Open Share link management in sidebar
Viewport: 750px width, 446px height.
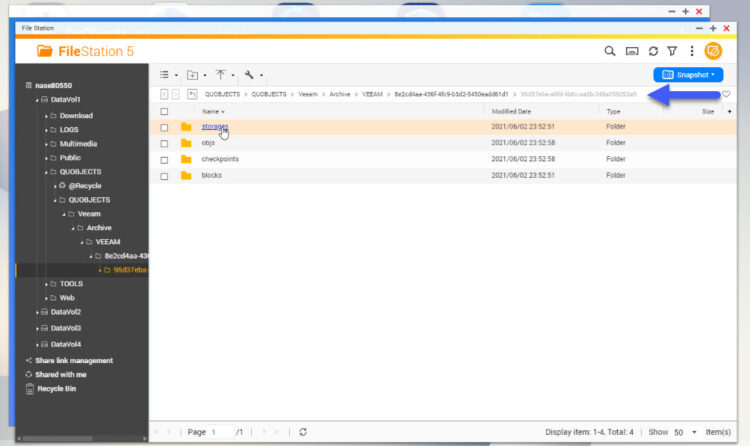click(74, 360)
